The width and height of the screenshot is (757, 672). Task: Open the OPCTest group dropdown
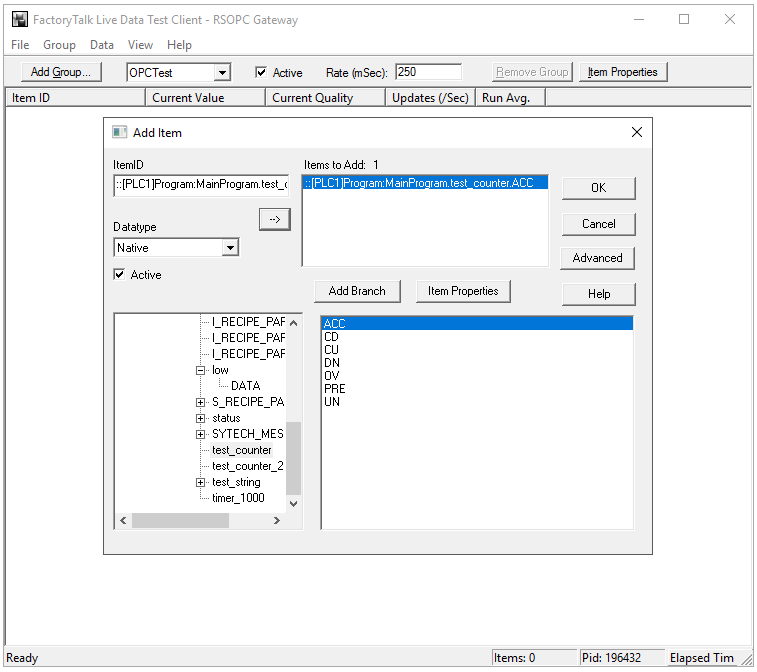pos(222,73)
